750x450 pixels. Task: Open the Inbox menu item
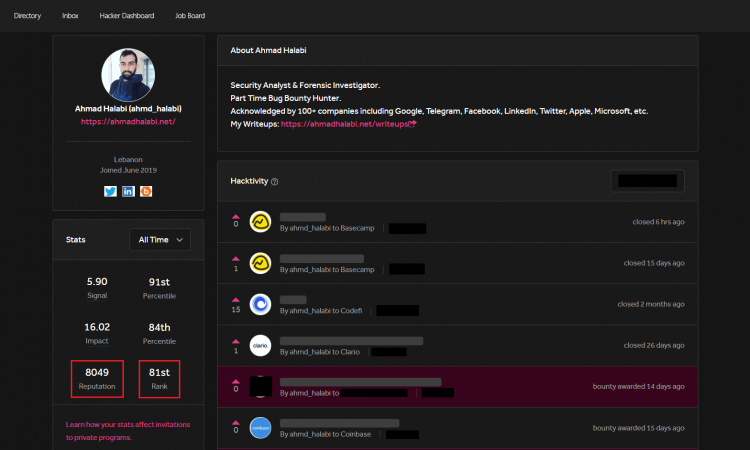(70, 16)
